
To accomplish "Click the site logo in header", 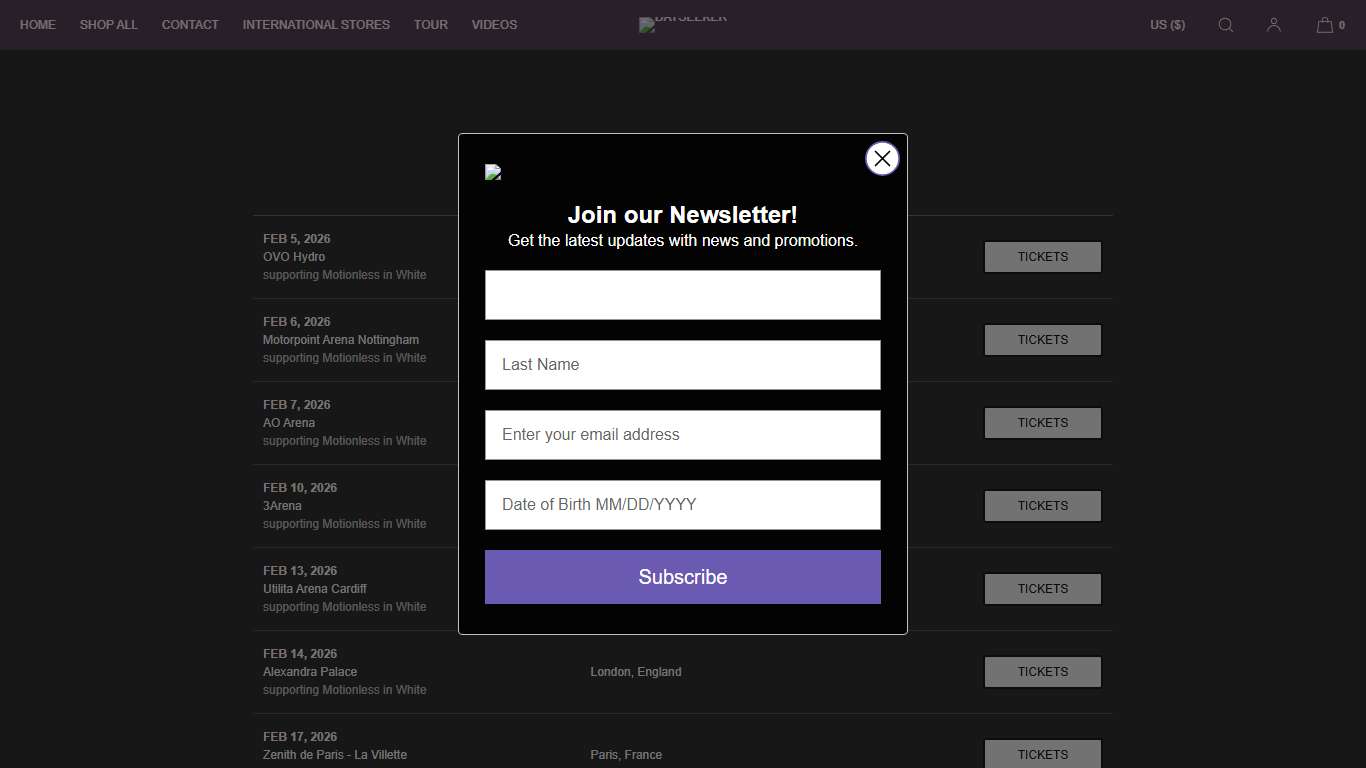I will click(683, 24).
